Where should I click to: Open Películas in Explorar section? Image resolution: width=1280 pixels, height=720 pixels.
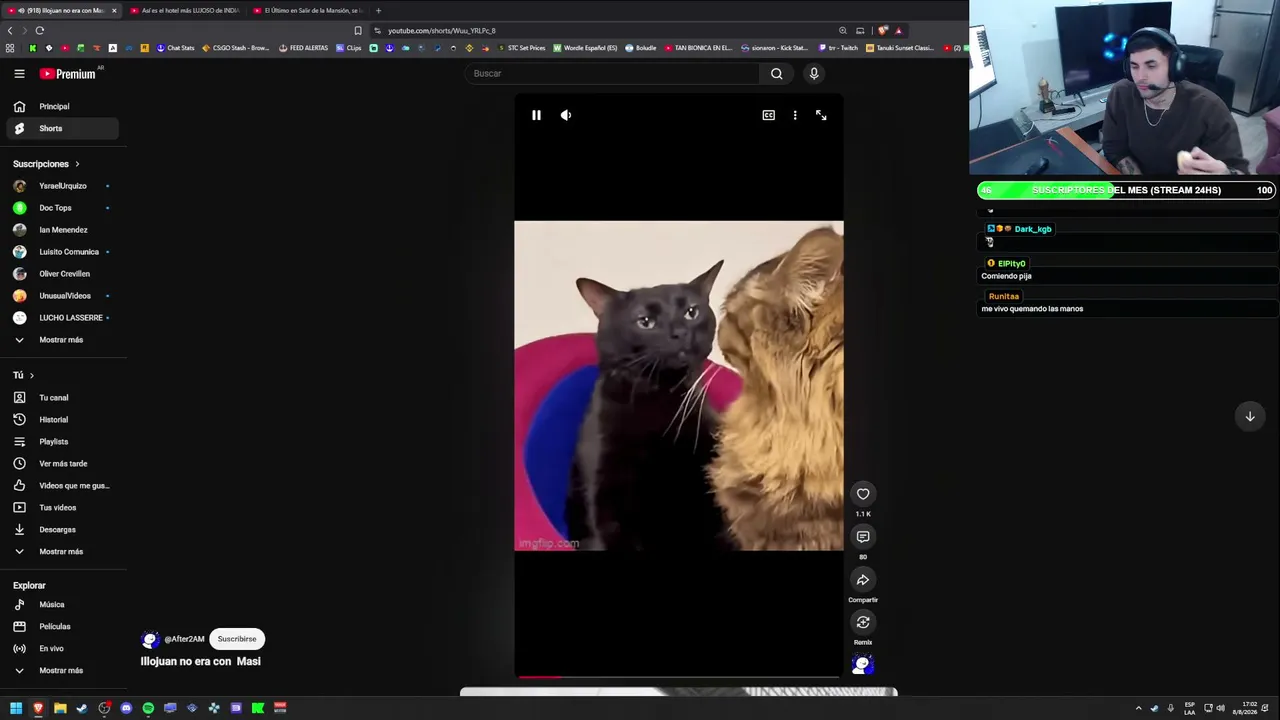click(63, 627)
